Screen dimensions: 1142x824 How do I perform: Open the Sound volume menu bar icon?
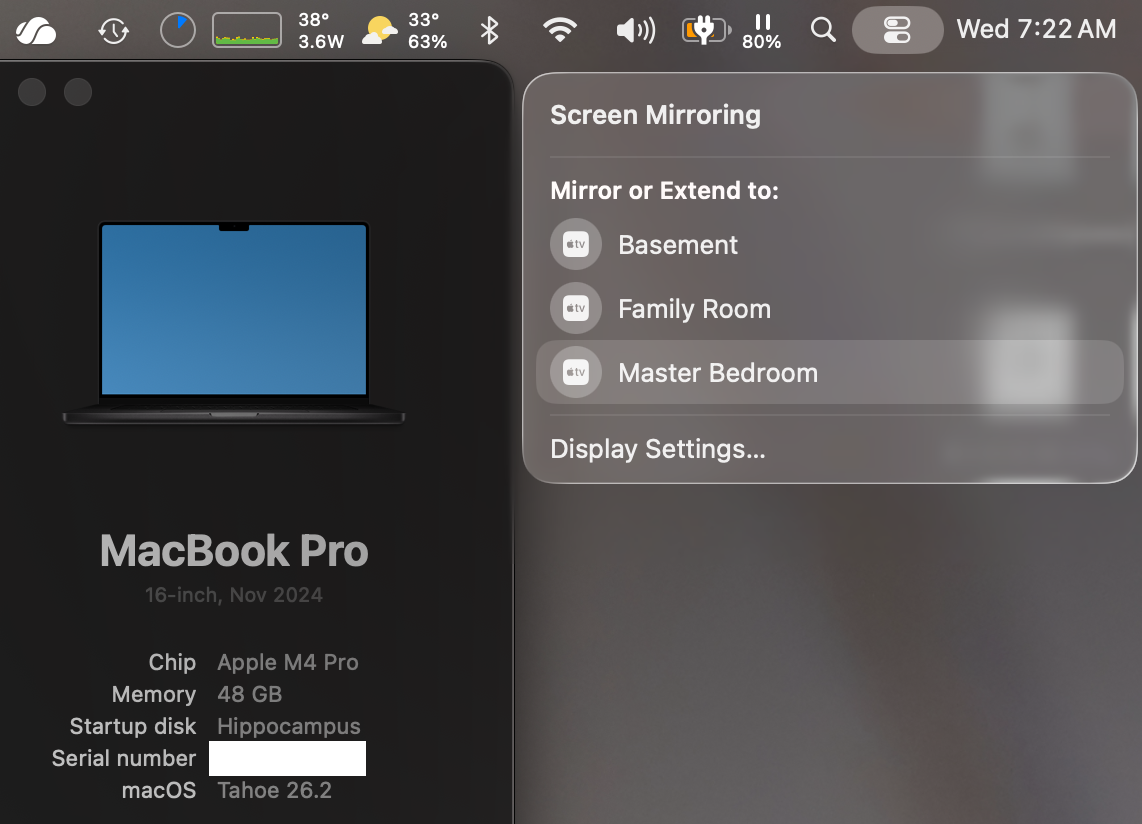[x=636, y=31]
